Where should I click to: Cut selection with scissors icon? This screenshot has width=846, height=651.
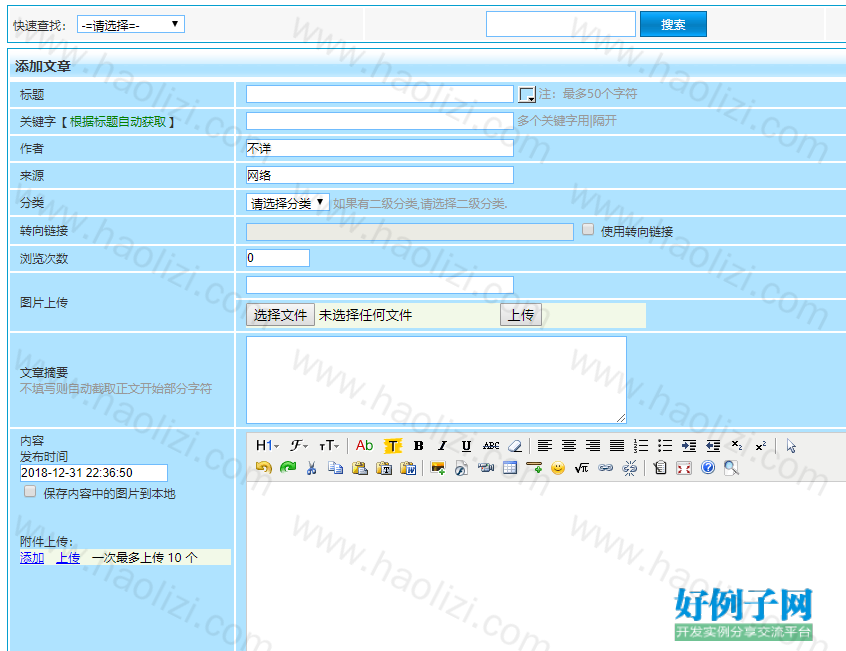(311, 468)
